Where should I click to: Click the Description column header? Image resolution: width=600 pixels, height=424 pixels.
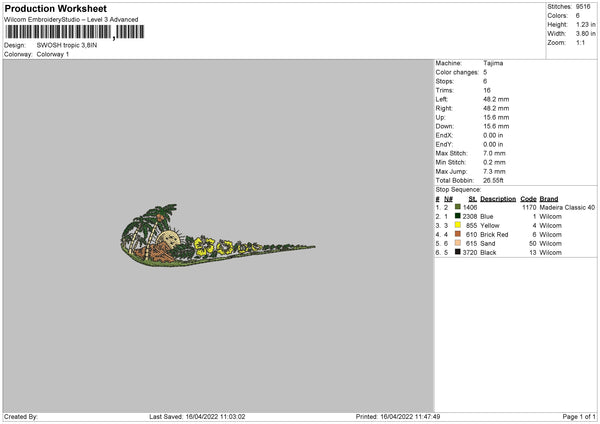[x=498, y=199]
